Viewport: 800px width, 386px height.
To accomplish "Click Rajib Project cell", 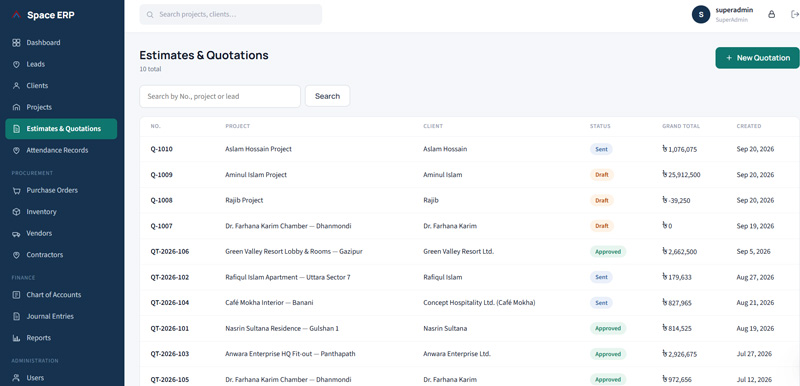I will [x=244, y=200].
